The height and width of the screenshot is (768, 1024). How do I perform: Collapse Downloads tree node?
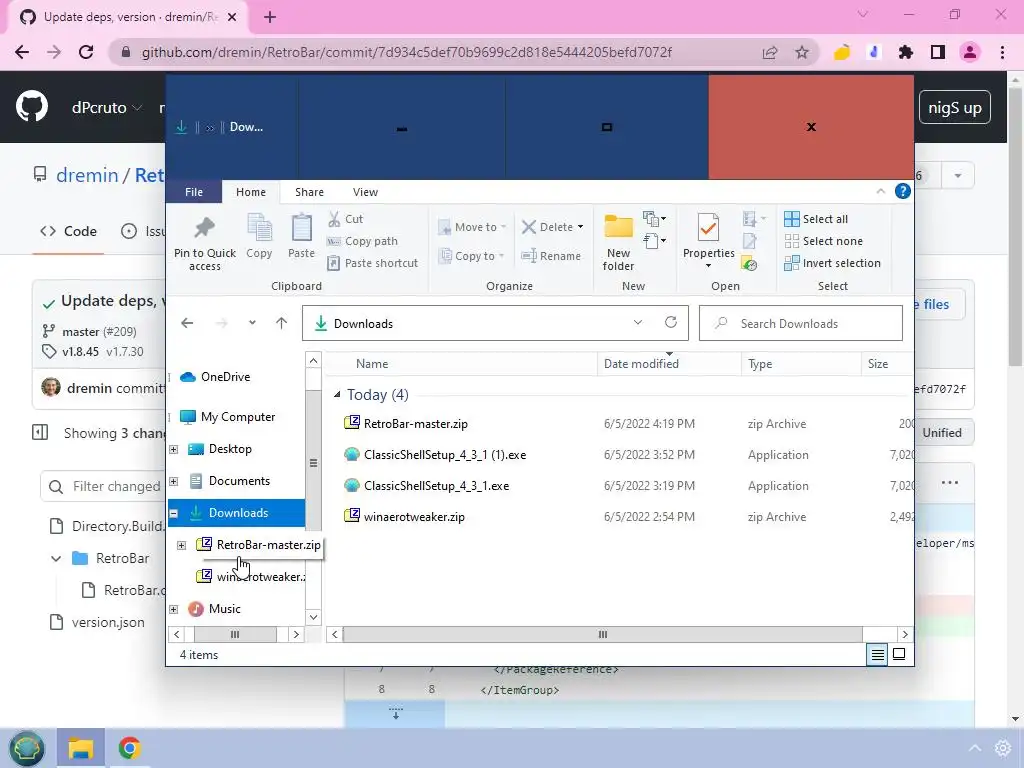(x=174, y=513)
